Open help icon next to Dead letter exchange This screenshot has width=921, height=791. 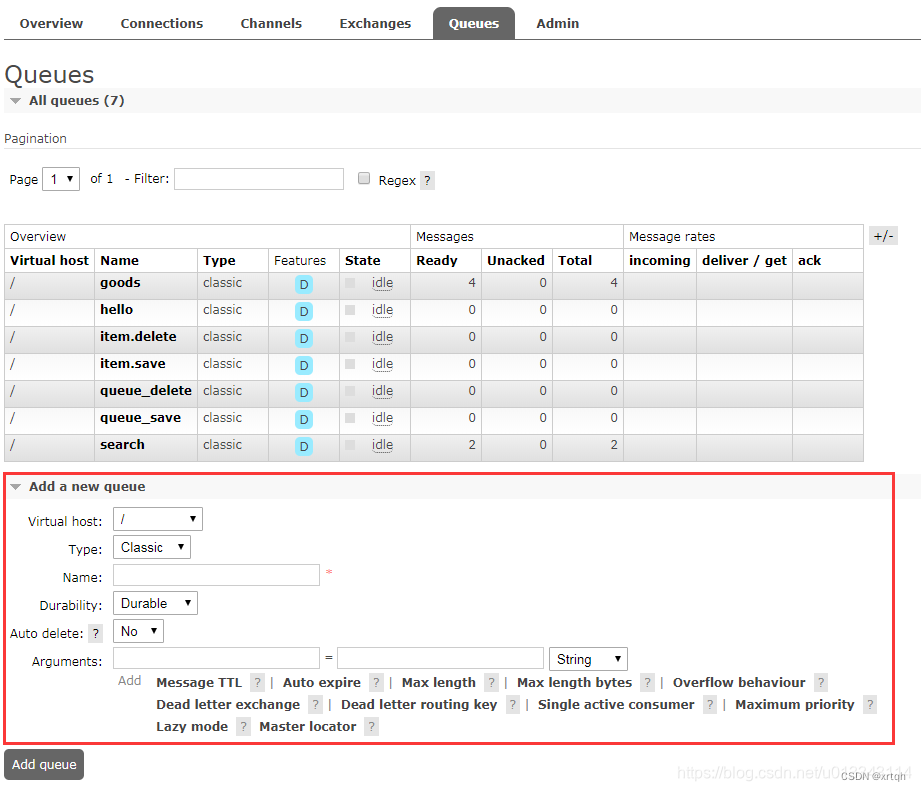coord(315,704)
